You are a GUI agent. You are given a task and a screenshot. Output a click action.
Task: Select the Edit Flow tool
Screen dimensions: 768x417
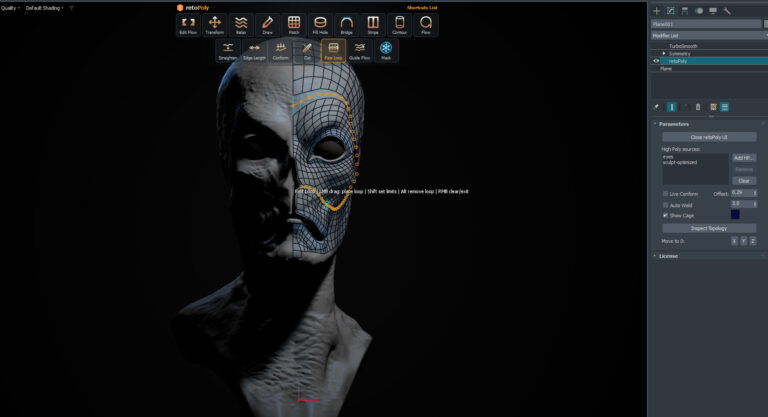[188, 25]
